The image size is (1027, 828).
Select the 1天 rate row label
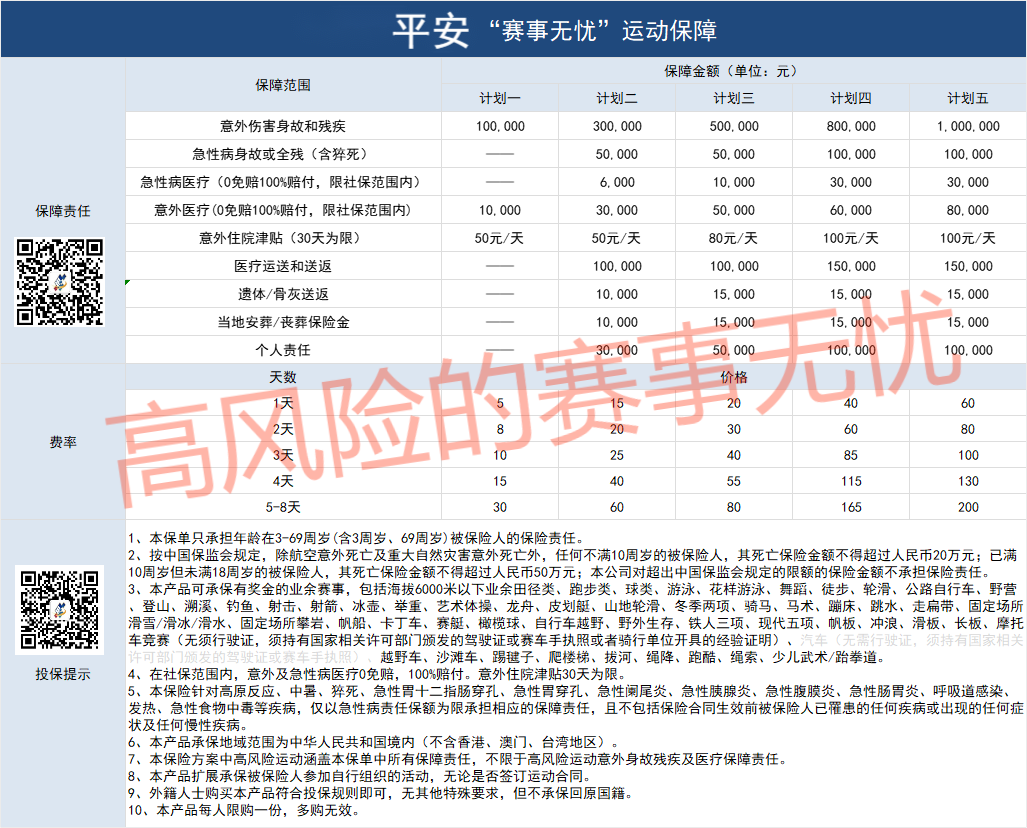(283, 404)
